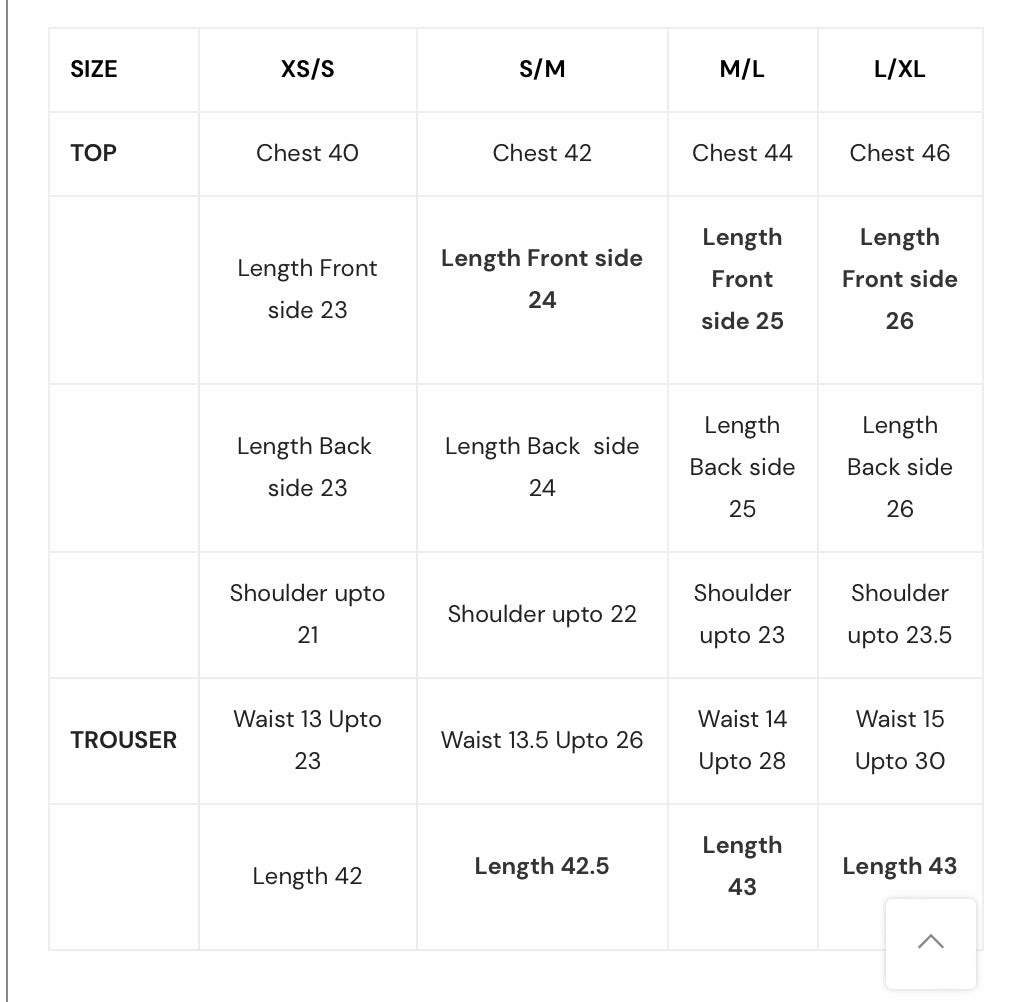1014x1002 pixels.
Task: Click the Chest 42 measurement
Action: pos(542,153)
